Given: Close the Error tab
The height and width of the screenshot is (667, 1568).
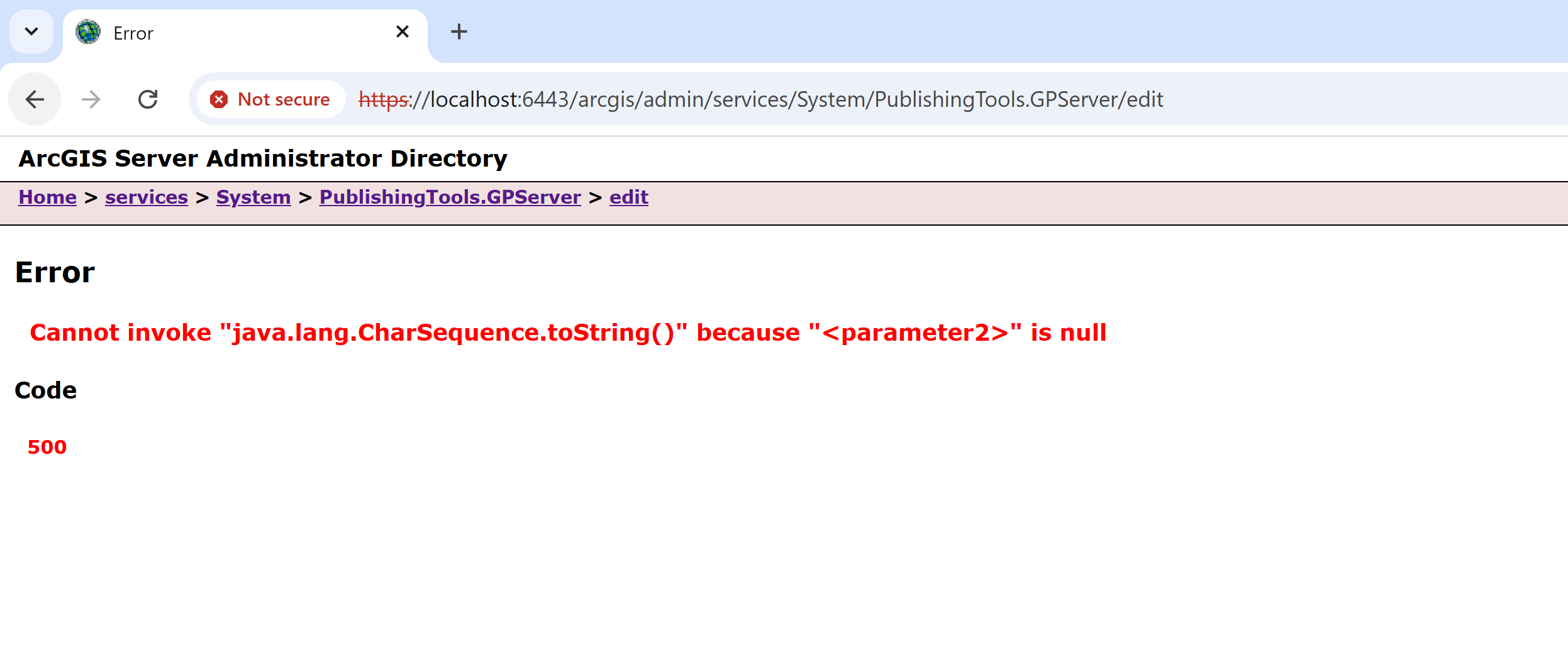Looking at the screenshot, I should click(403, 31).
